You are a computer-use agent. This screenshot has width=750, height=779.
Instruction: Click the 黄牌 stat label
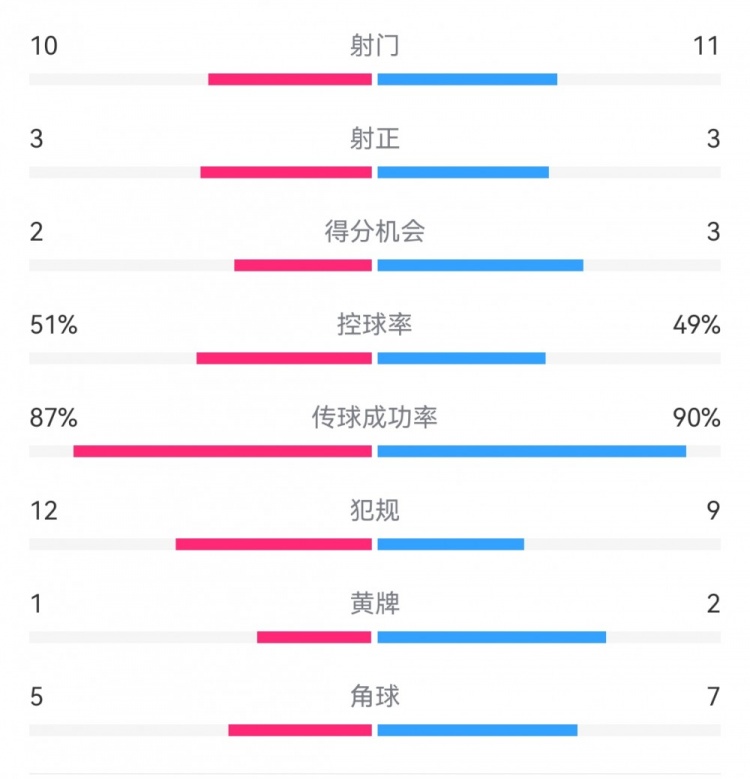click(x=375, y=604)
